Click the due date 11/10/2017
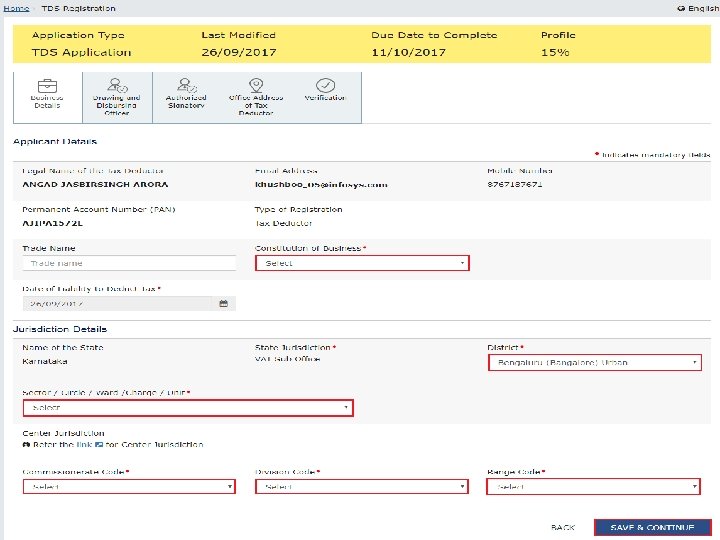 (408, 52)
